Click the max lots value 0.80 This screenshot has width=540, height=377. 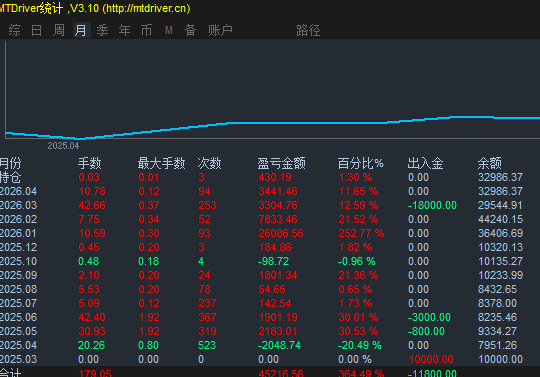coord(148,345)
